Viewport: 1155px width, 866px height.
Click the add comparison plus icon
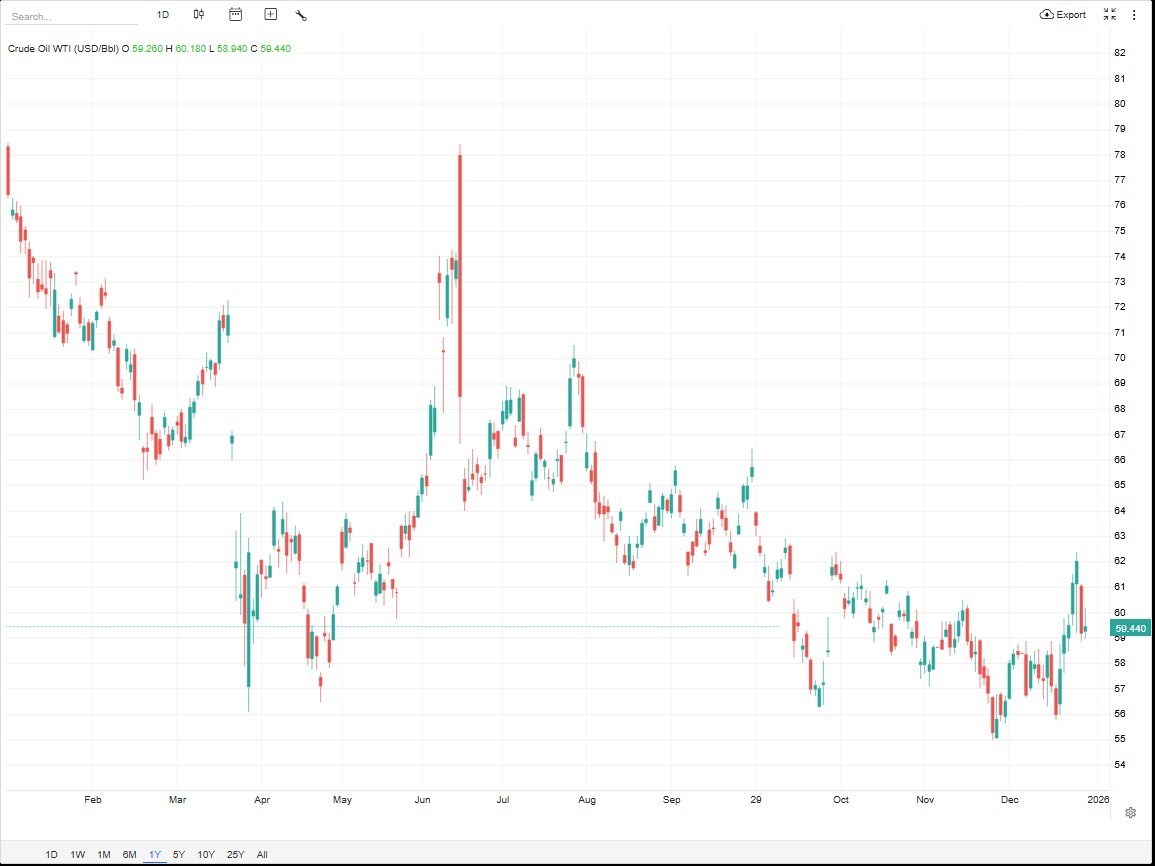point(270,14)
